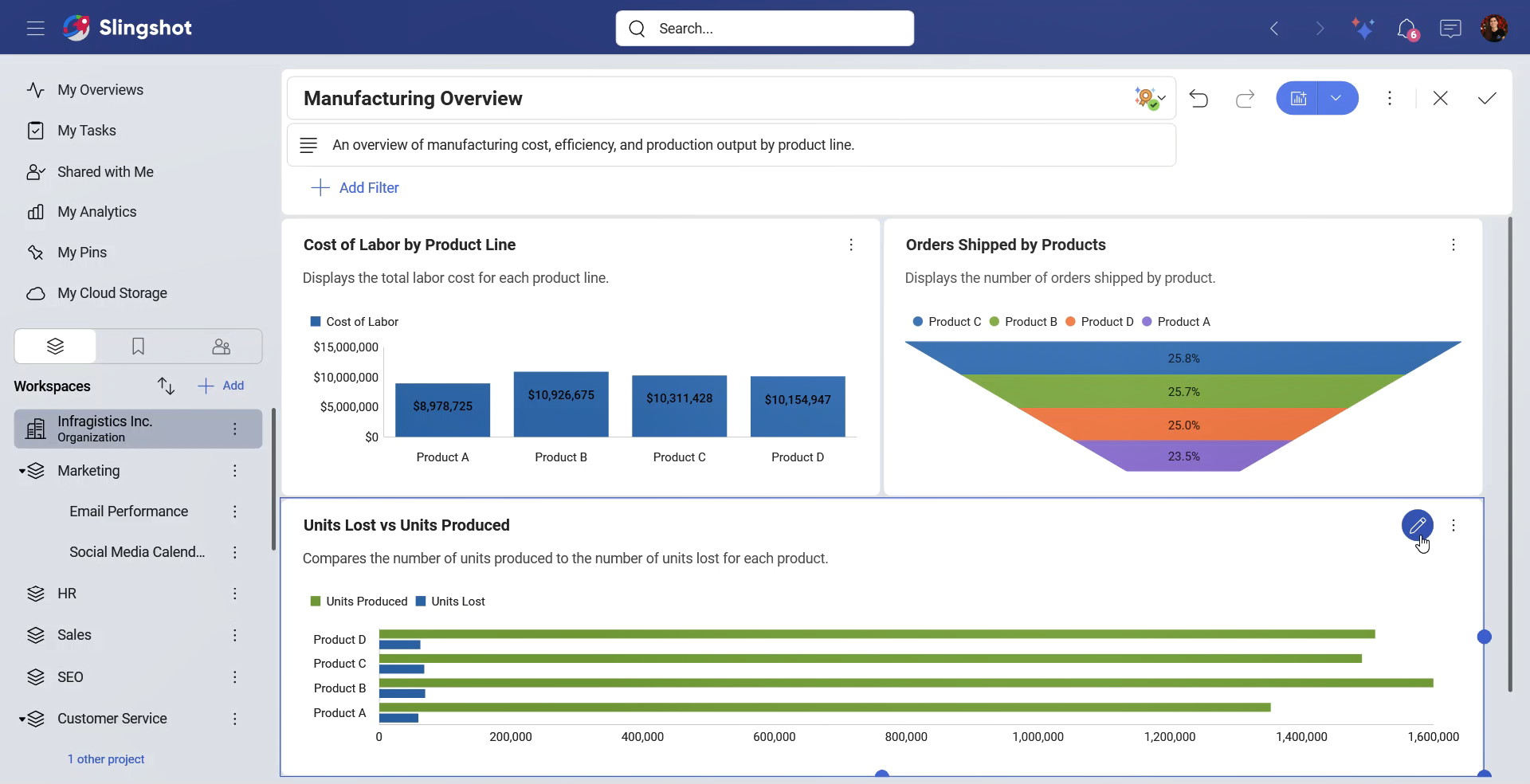The width and height of the screenshot is (1530, 784).
Task: Focus the Search box
Action: point(765,29)
